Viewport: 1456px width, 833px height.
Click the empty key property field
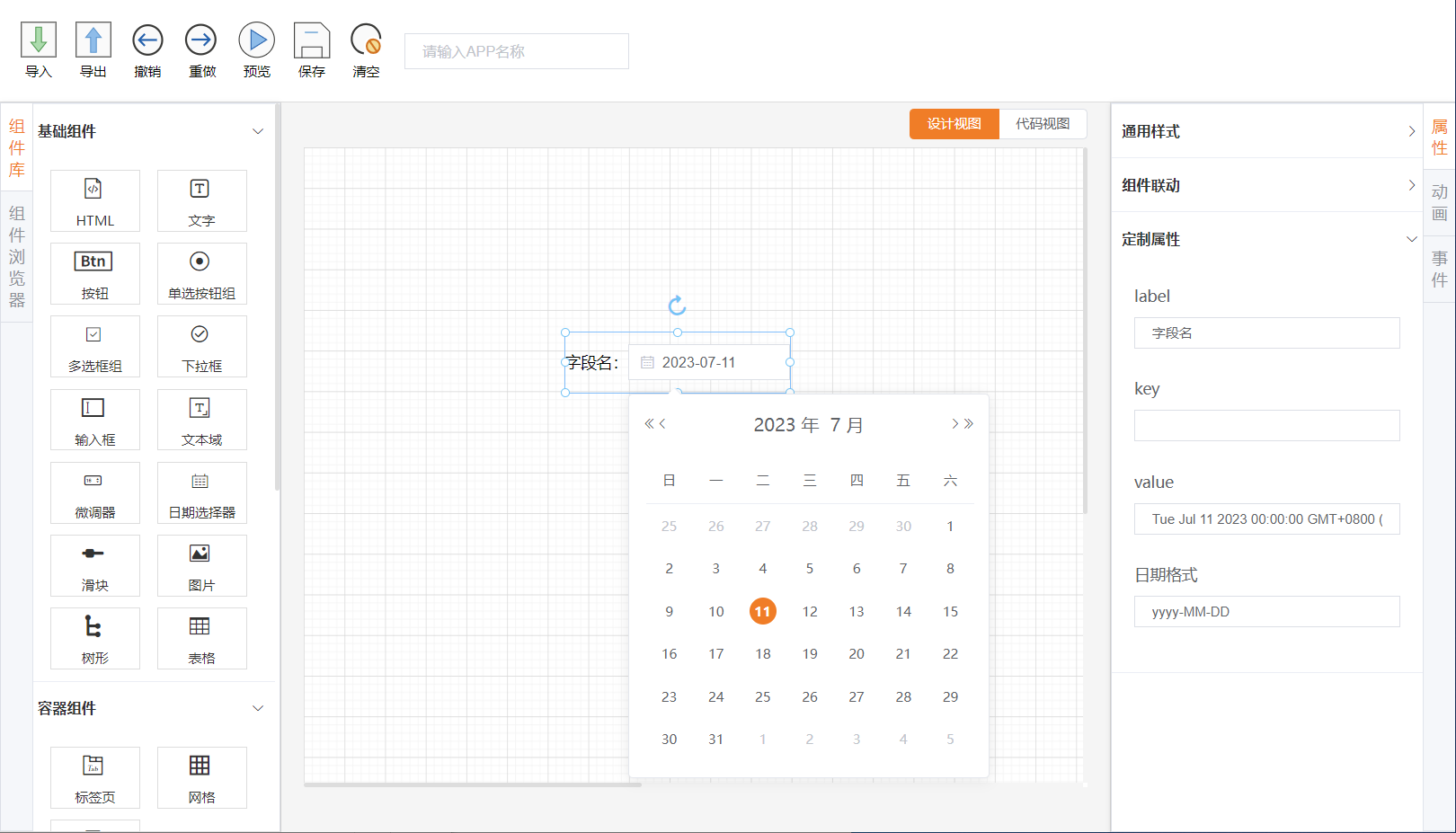[1267, 425]
